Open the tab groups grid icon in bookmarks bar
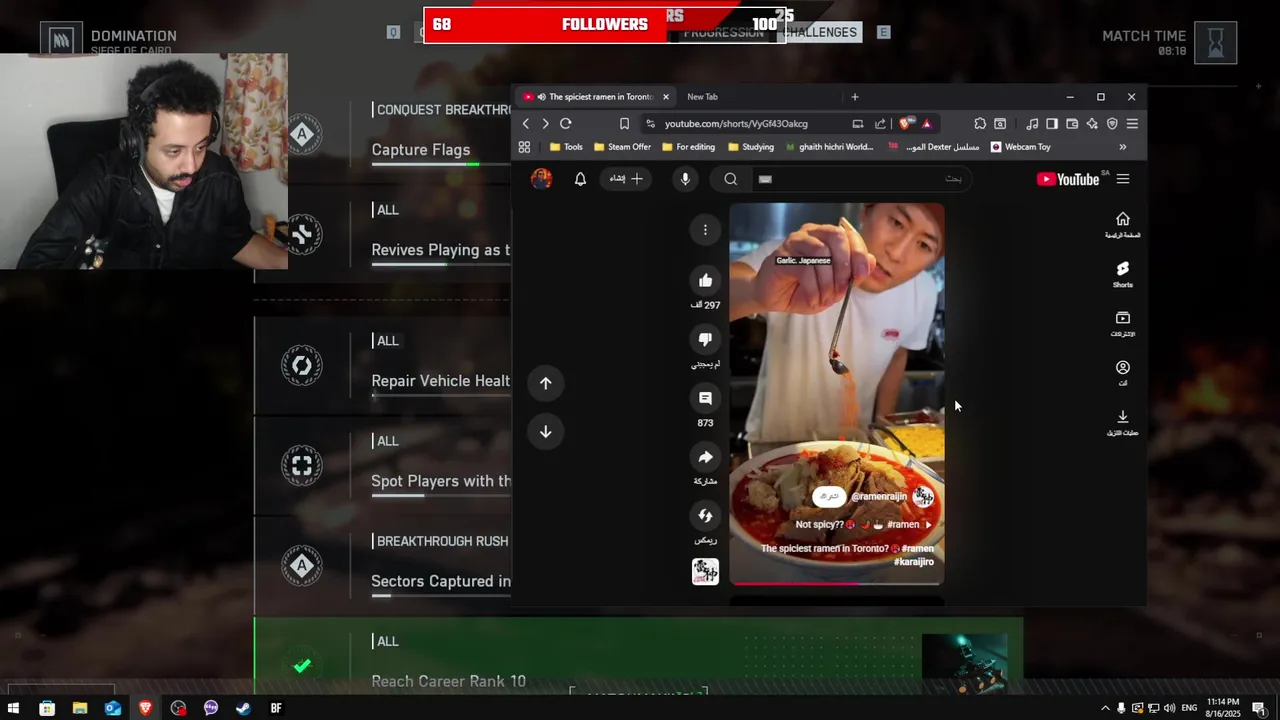 coord(524,147)
